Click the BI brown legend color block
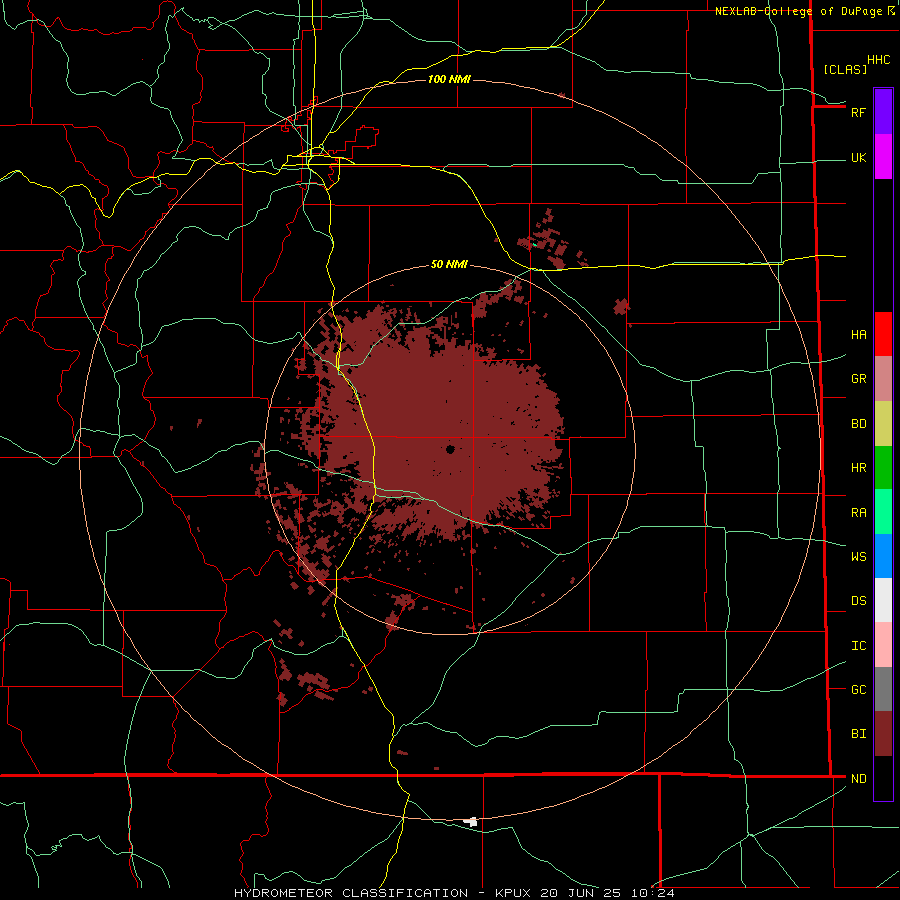 [883, 734]
